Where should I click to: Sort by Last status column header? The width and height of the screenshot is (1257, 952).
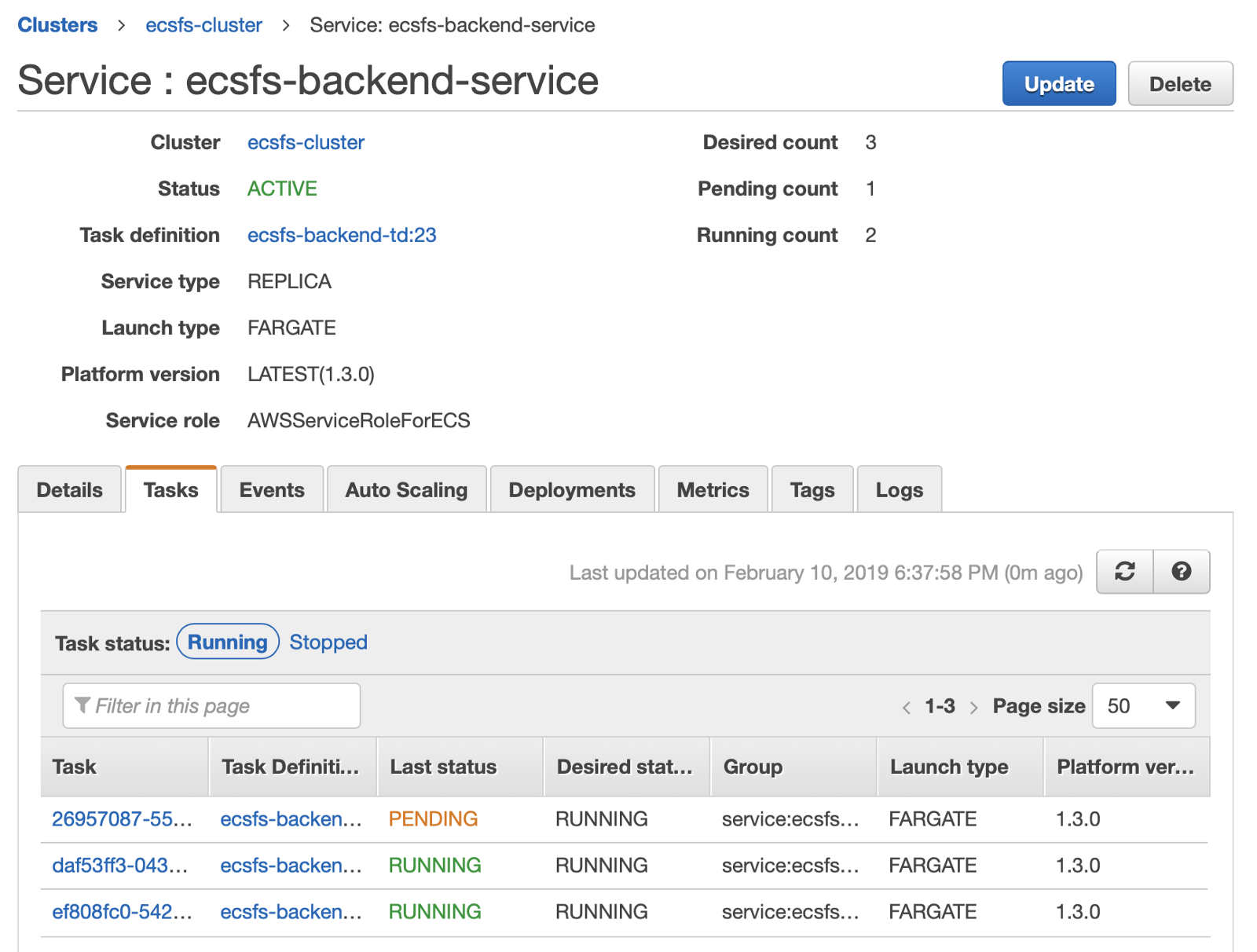coord(444,767)
